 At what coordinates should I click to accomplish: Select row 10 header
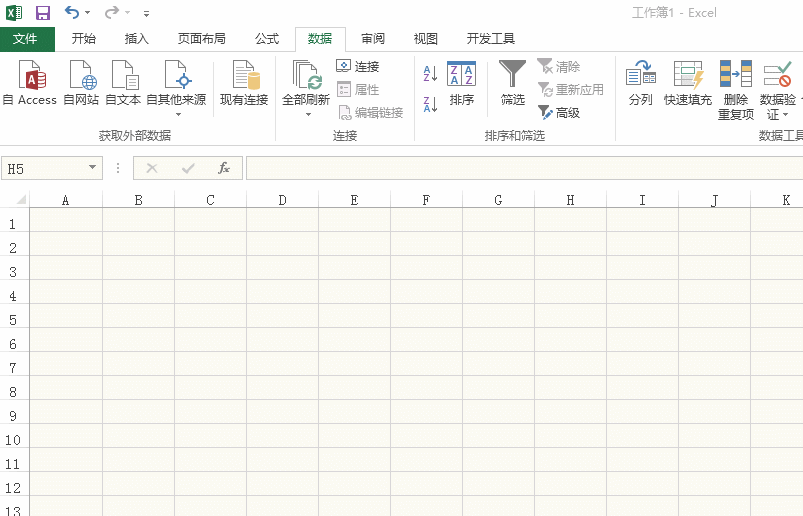coord(14,436)
